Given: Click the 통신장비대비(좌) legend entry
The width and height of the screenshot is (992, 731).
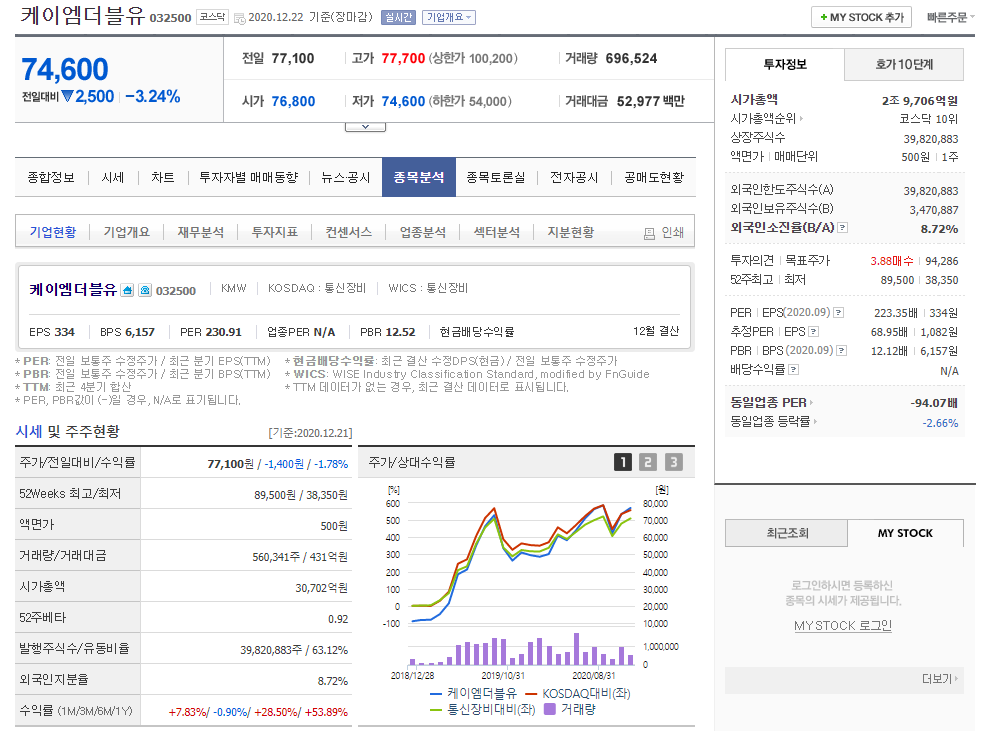Looking at the screenshot, I should point(483,709).
